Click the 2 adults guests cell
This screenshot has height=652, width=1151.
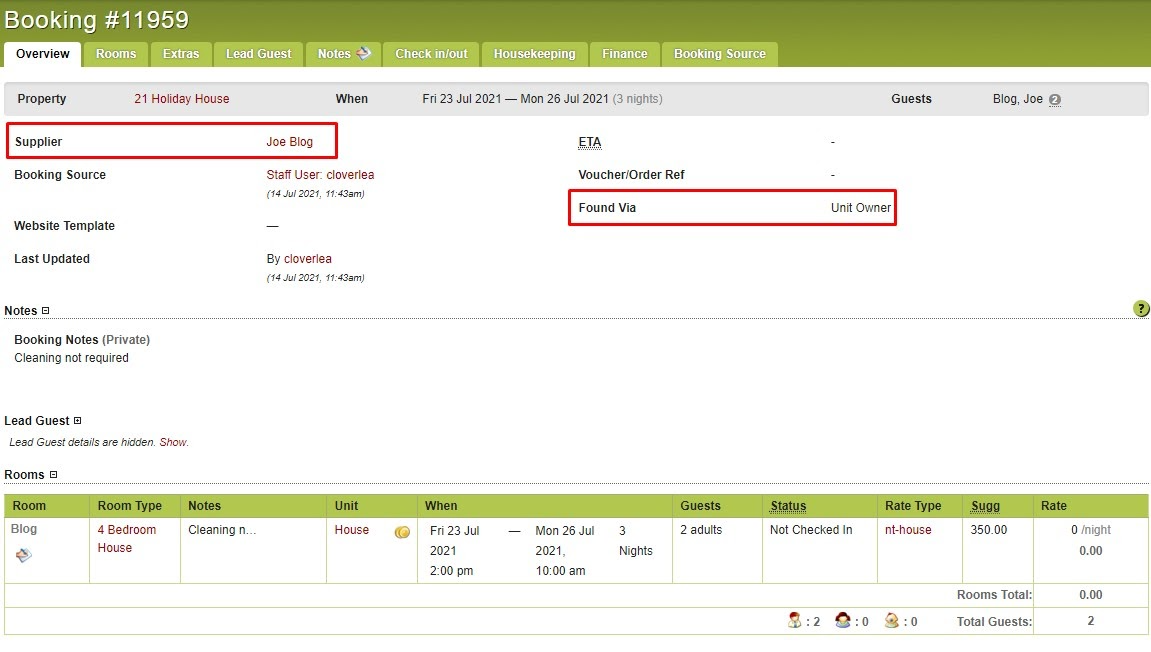pos(701,529)
